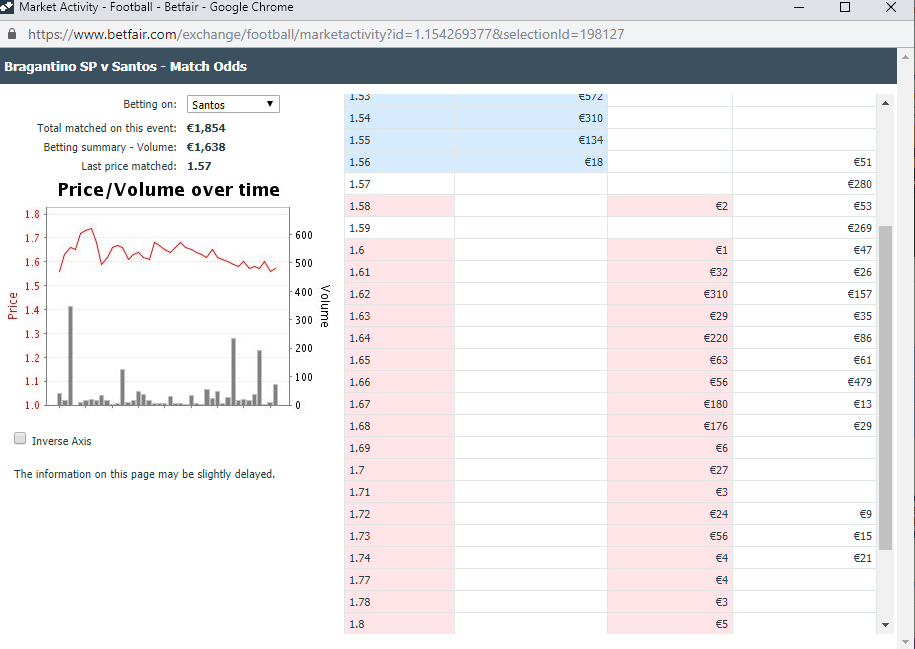915x649 pixels.
Task: Click the table's vertical scrollbar thumb
Action: pos(885,388)
